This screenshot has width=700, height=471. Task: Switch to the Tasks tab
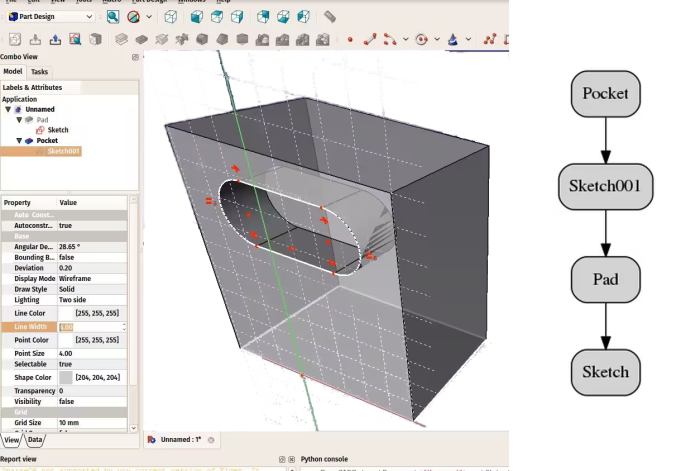pyautogui.click(x=39, y=72)
